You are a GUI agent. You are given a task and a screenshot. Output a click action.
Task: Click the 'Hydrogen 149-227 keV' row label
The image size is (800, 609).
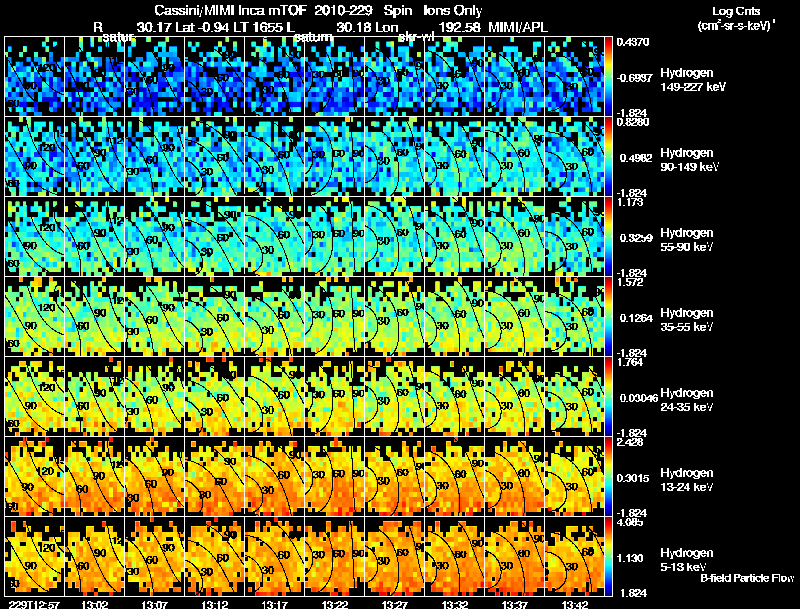coord(692,80)
